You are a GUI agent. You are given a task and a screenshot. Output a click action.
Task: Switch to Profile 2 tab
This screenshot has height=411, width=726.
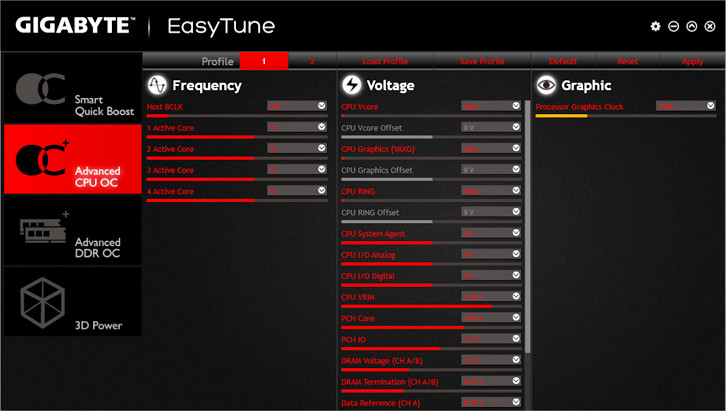pos(312,61)
